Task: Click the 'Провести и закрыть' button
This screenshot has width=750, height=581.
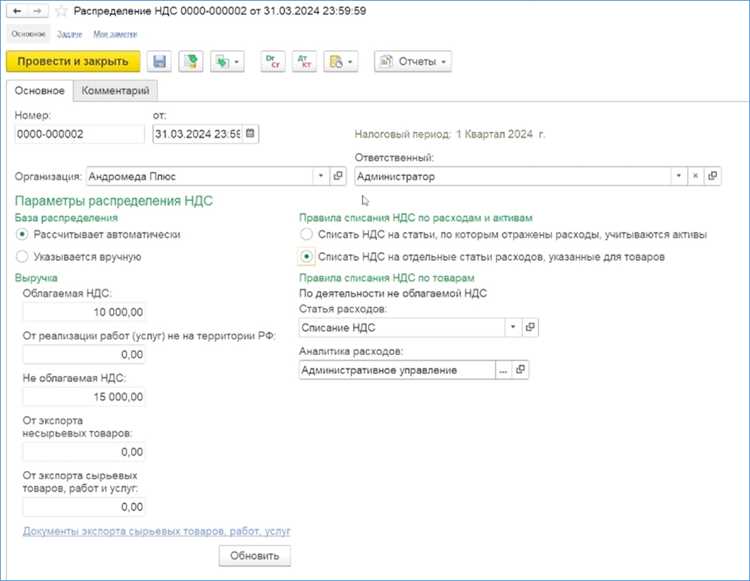Action: coord(73,62)
